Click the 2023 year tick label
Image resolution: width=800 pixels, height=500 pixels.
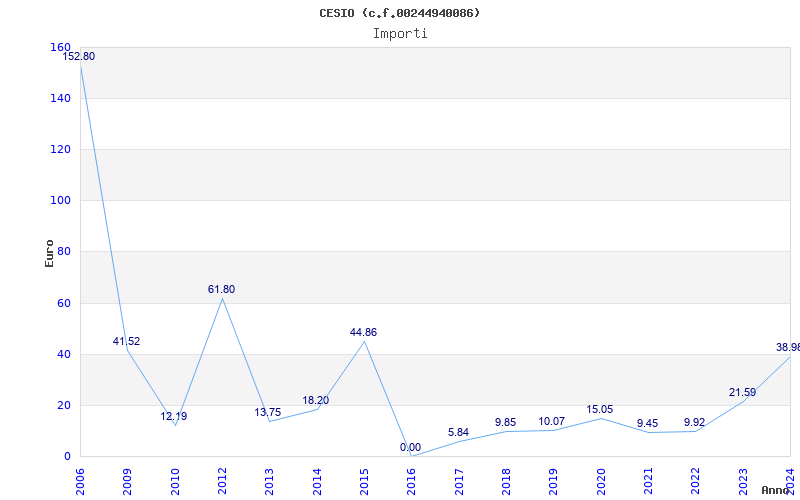(743, 482)
